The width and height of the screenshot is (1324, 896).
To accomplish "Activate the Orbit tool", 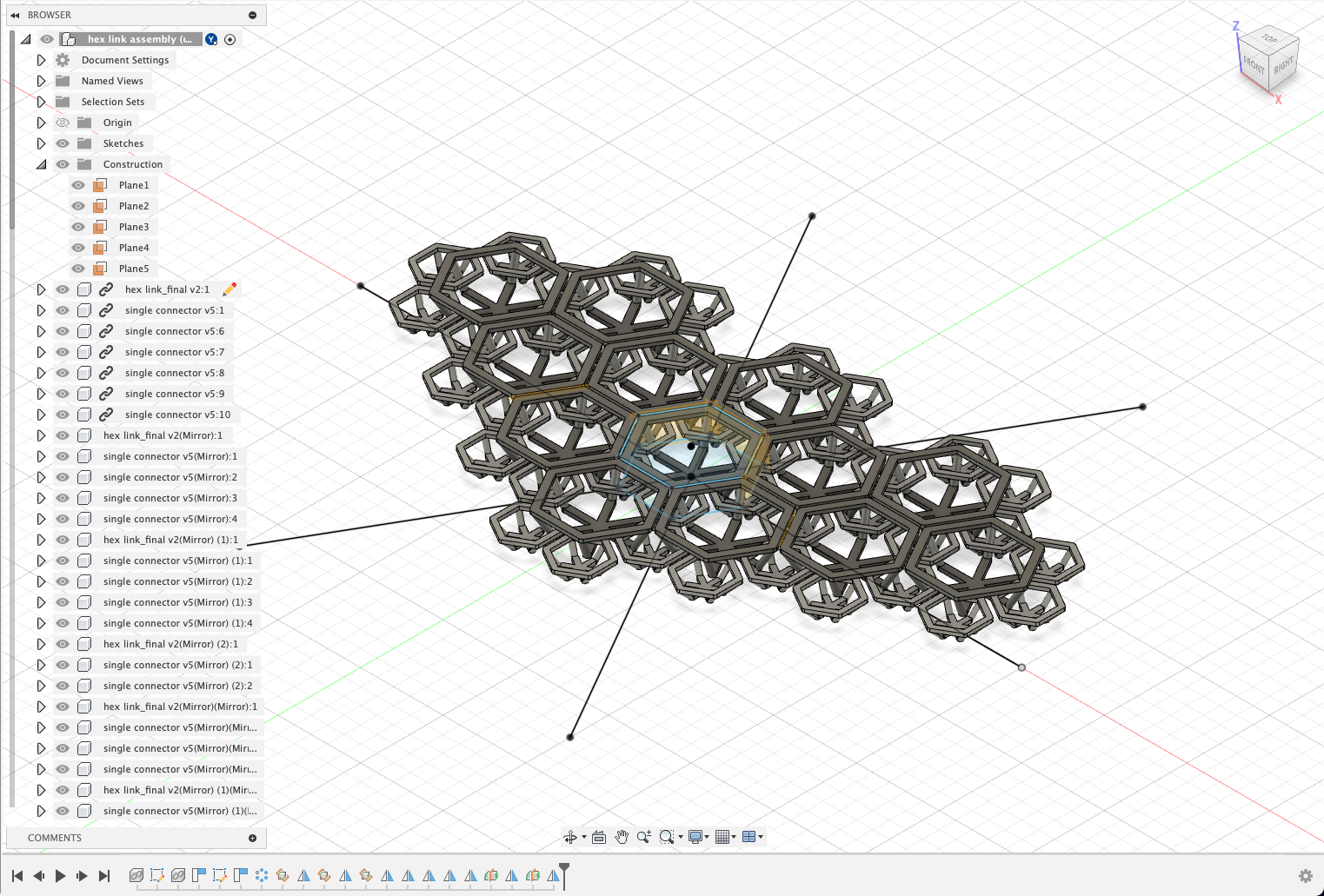I will 570,837.
